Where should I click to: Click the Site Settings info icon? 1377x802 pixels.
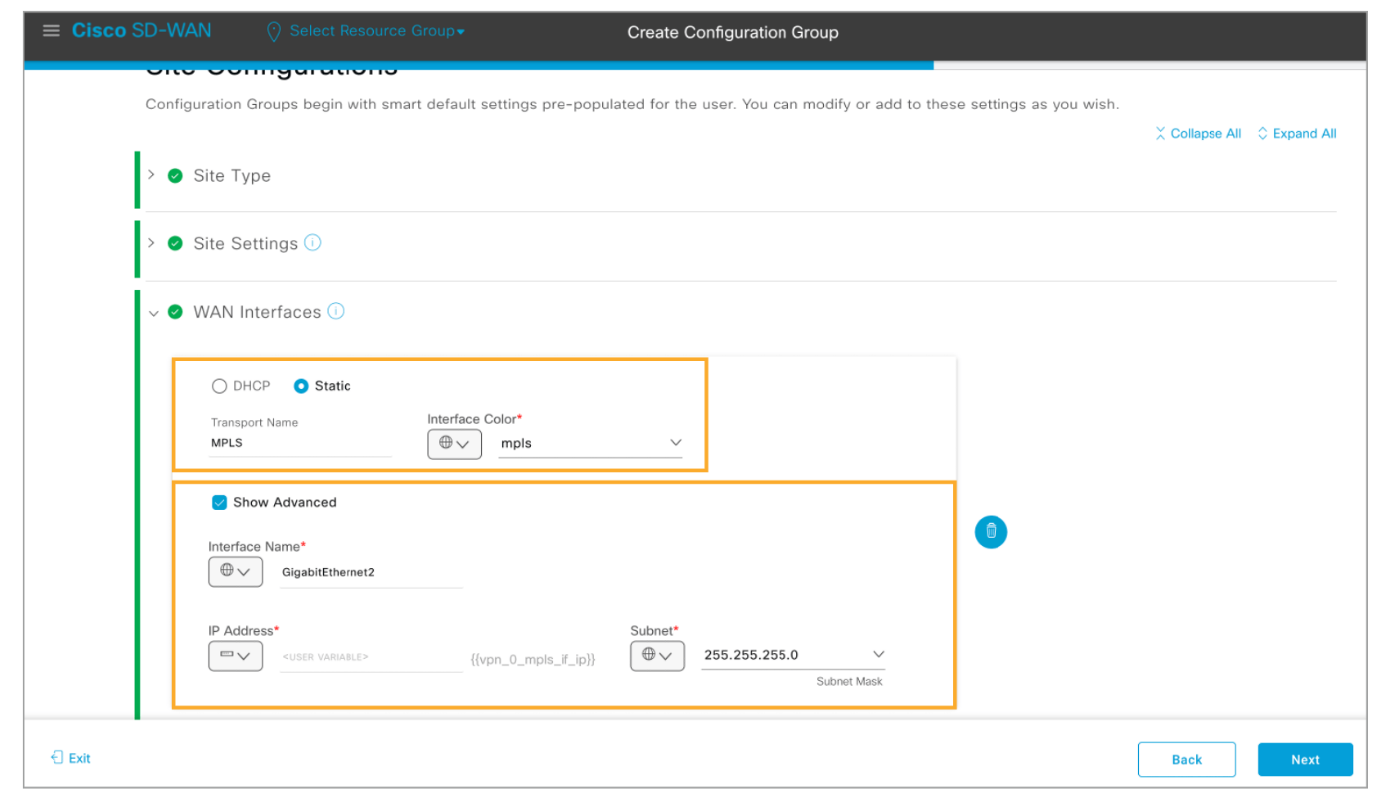coord(313,243)
